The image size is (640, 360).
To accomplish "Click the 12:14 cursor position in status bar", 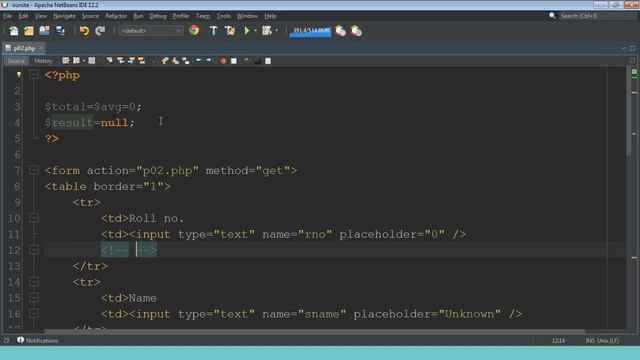I will (558, 340).
